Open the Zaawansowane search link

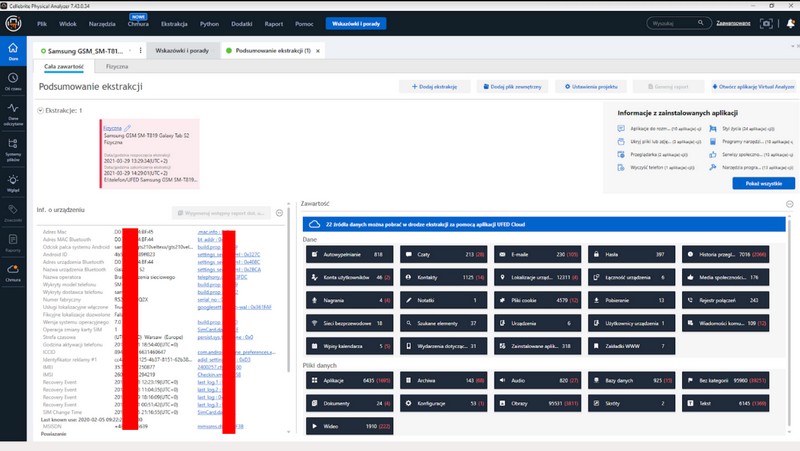tap(733, 23)
